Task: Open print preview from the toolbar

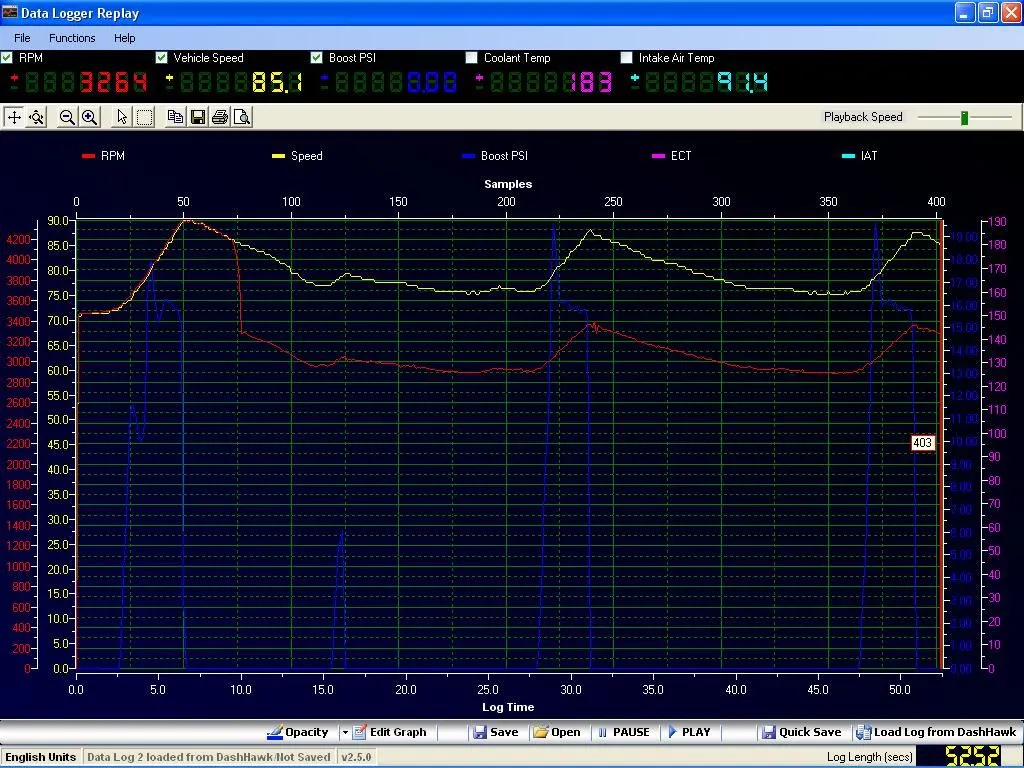Action: click(x=241, y=117)
